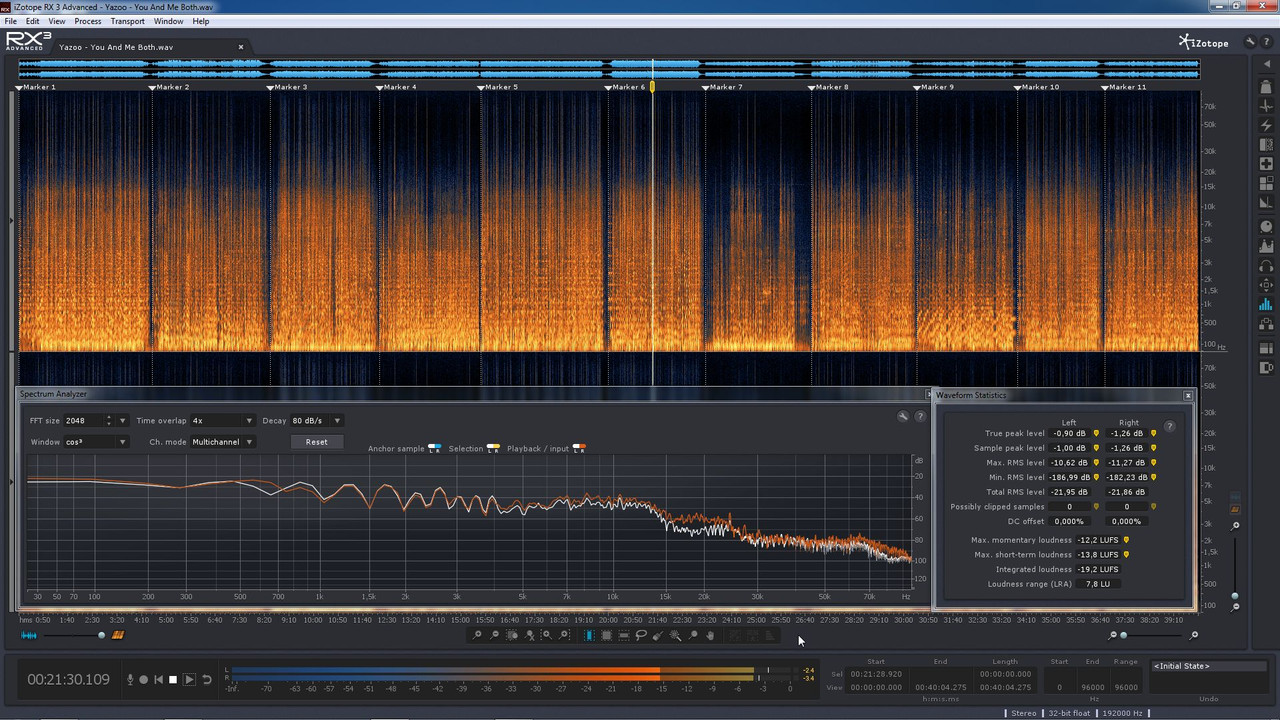Open the Process menu

click(x=88, y=21)
